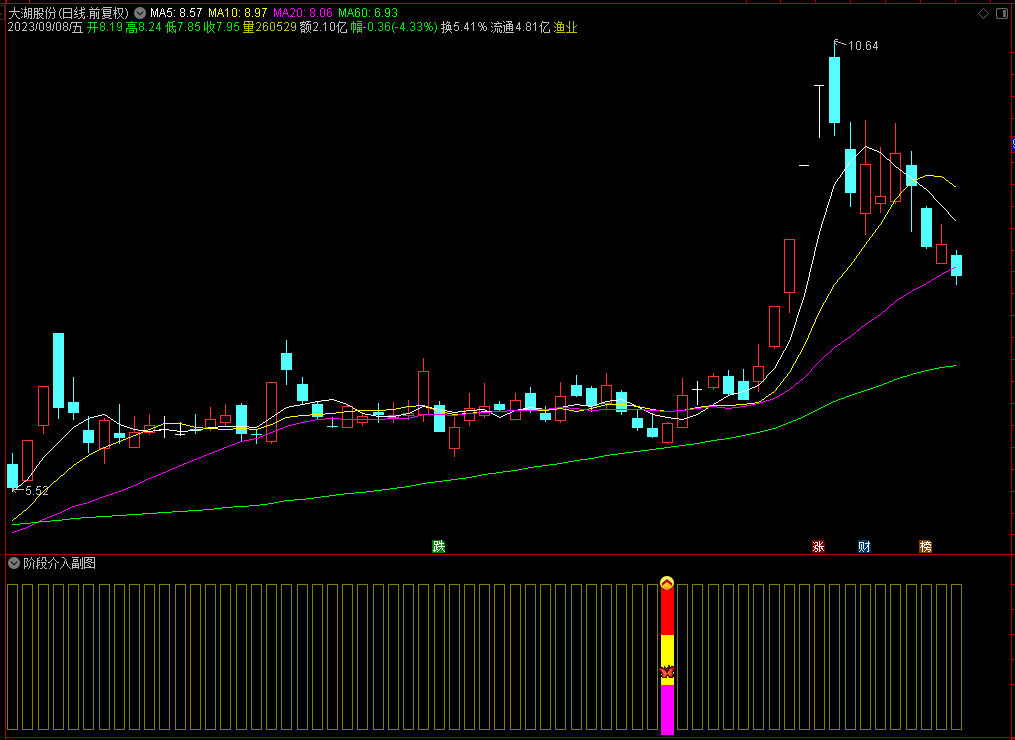Select the MA5: 8.57 indicator label
This screenshot has height=740, width=1015.
(x=176, y=13)
